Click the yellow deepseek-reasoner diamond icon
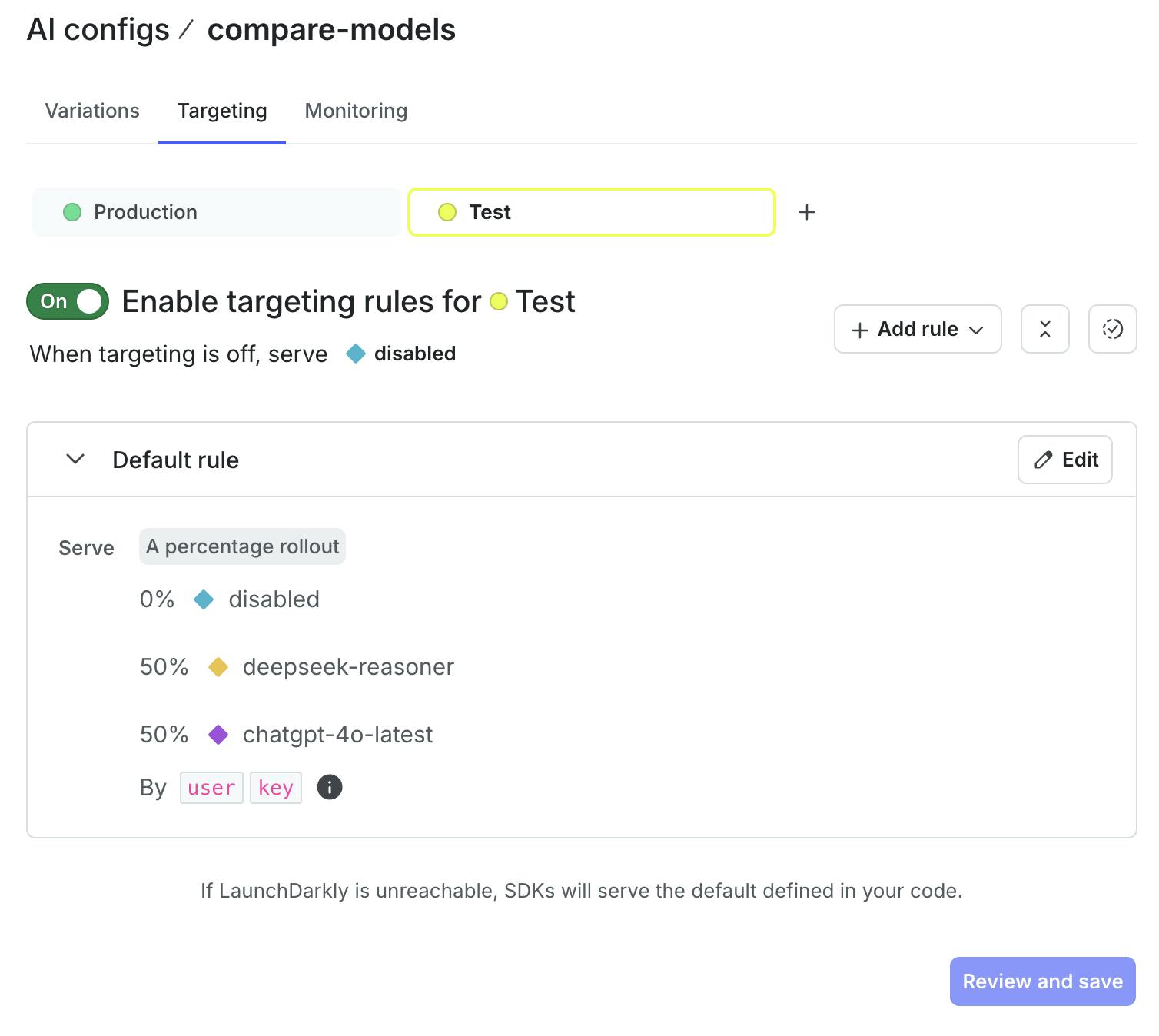Image resolution: width=1159 pixels, height=1036 pixels. click(218, 667)
